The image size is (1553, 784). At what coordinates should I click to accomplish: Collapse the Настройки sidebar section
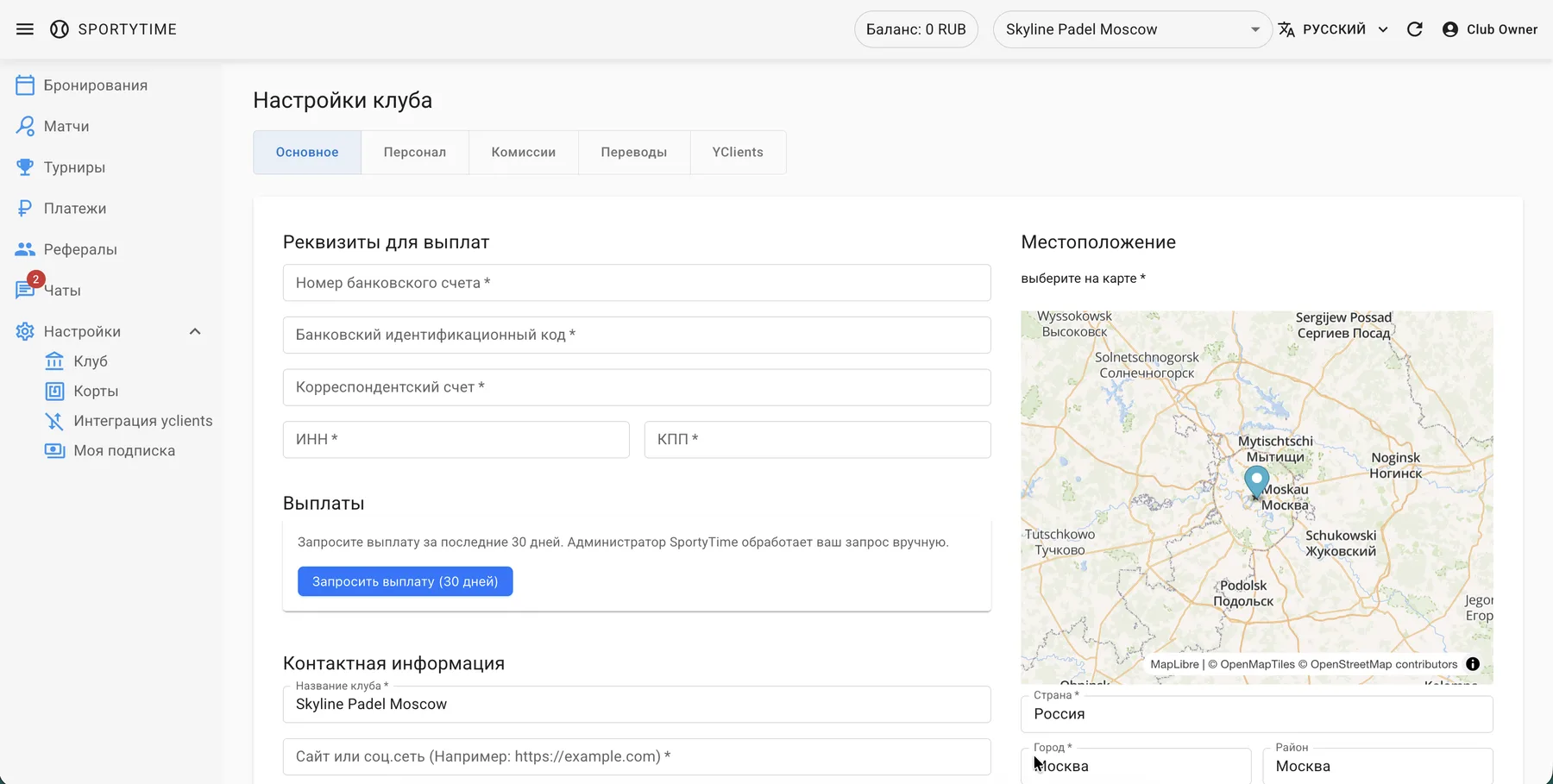(195, 332)
